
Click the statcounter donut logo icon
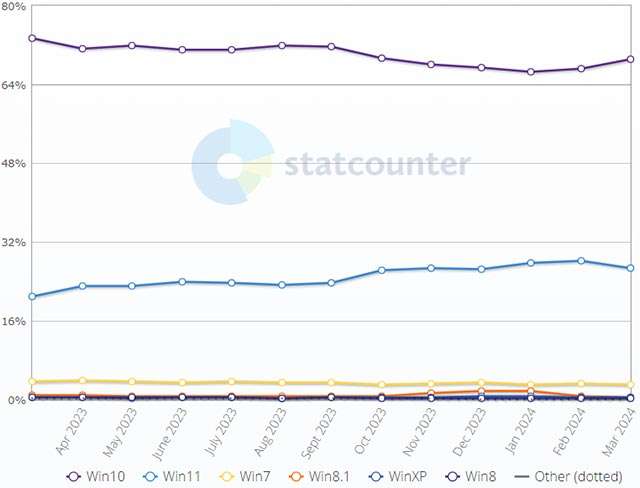(x=231, y=163)
